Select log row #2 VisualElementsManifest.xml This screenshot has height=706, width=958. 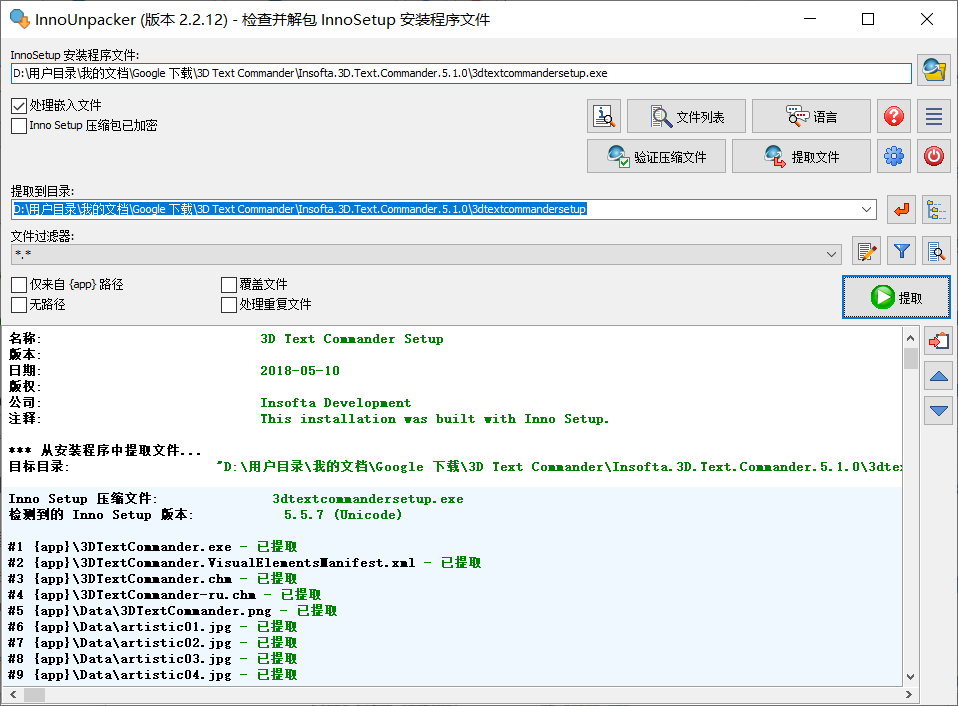coord(244,562)
